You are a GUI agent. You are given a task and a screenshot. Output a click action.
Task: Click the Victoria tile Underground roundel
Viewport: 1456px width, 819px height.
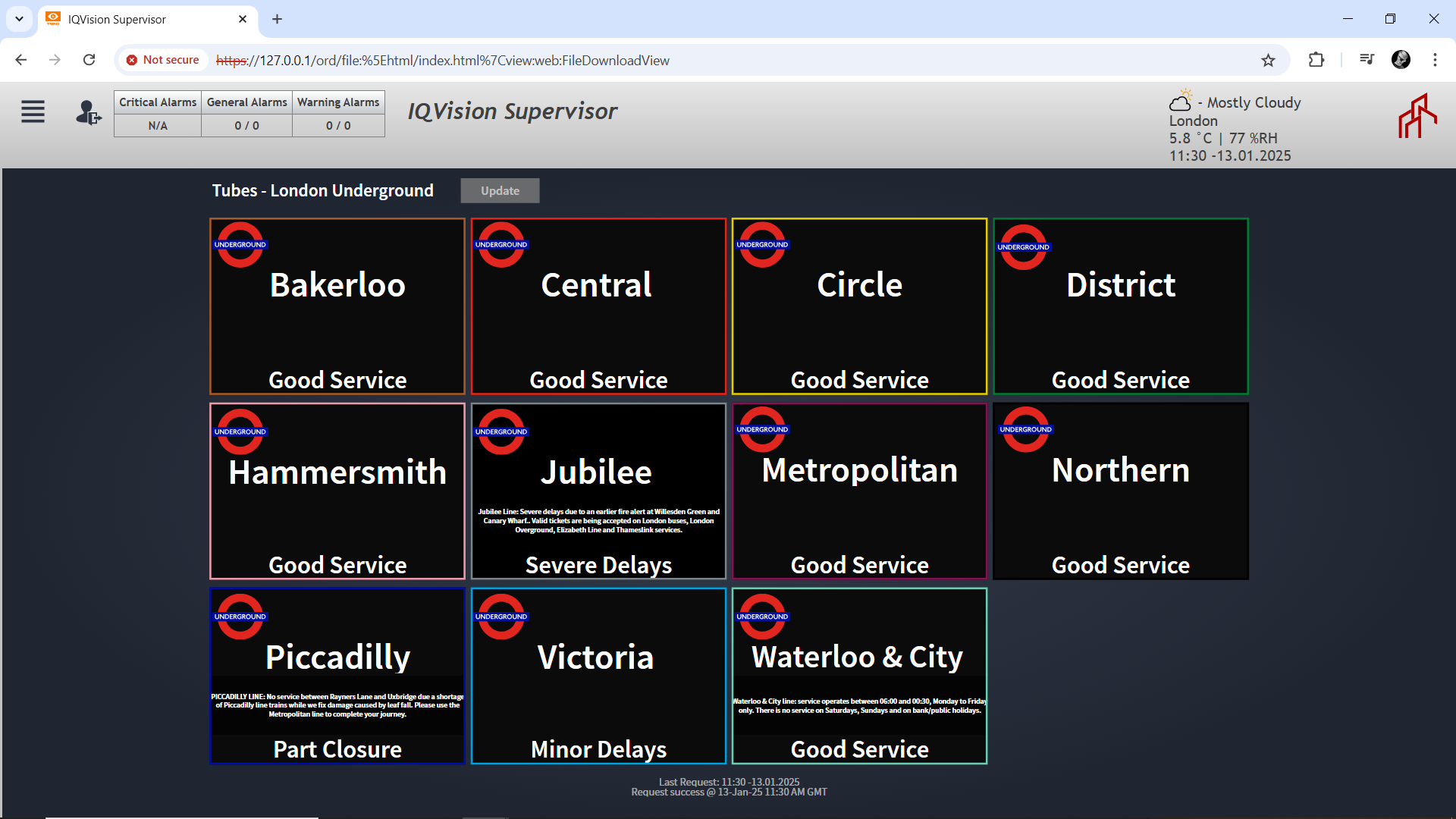(x=500, y=617)
